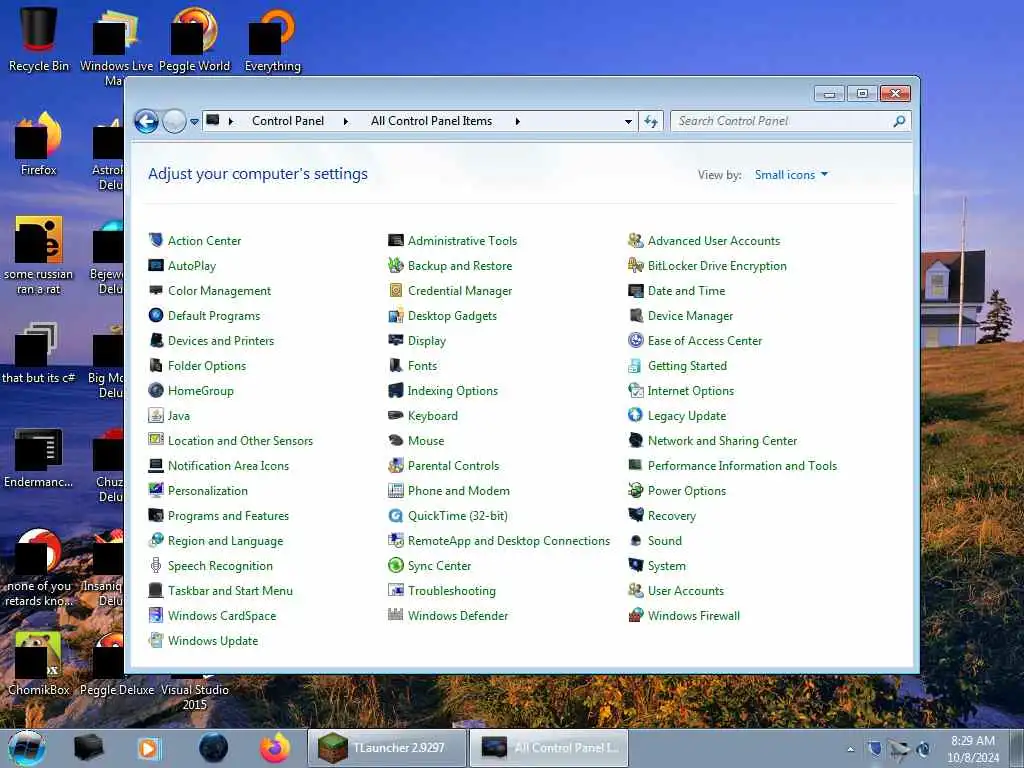The height and width of the screenshot is (768, 1024).
Task: Open Folder Options link
Action: coord(207,365)
